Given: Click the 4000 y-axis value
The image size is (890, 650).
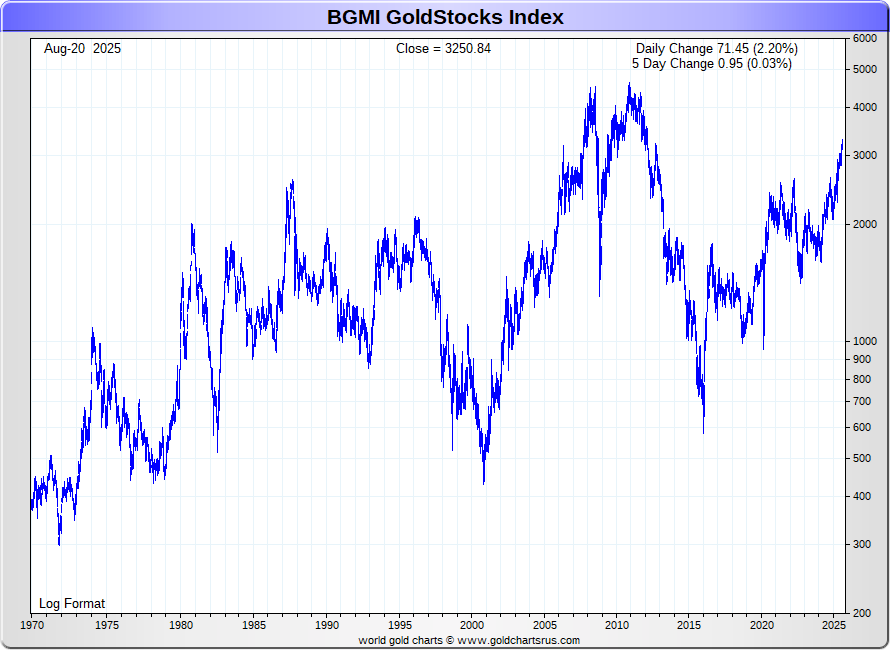Looking at the screenshot, I should coord(865,107).
